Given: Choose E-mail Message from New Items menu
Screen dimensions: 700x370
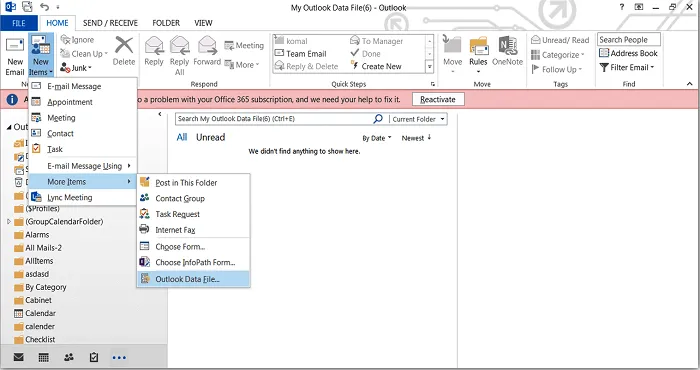Looking at the screenshot, I should (x=83, y=86).
